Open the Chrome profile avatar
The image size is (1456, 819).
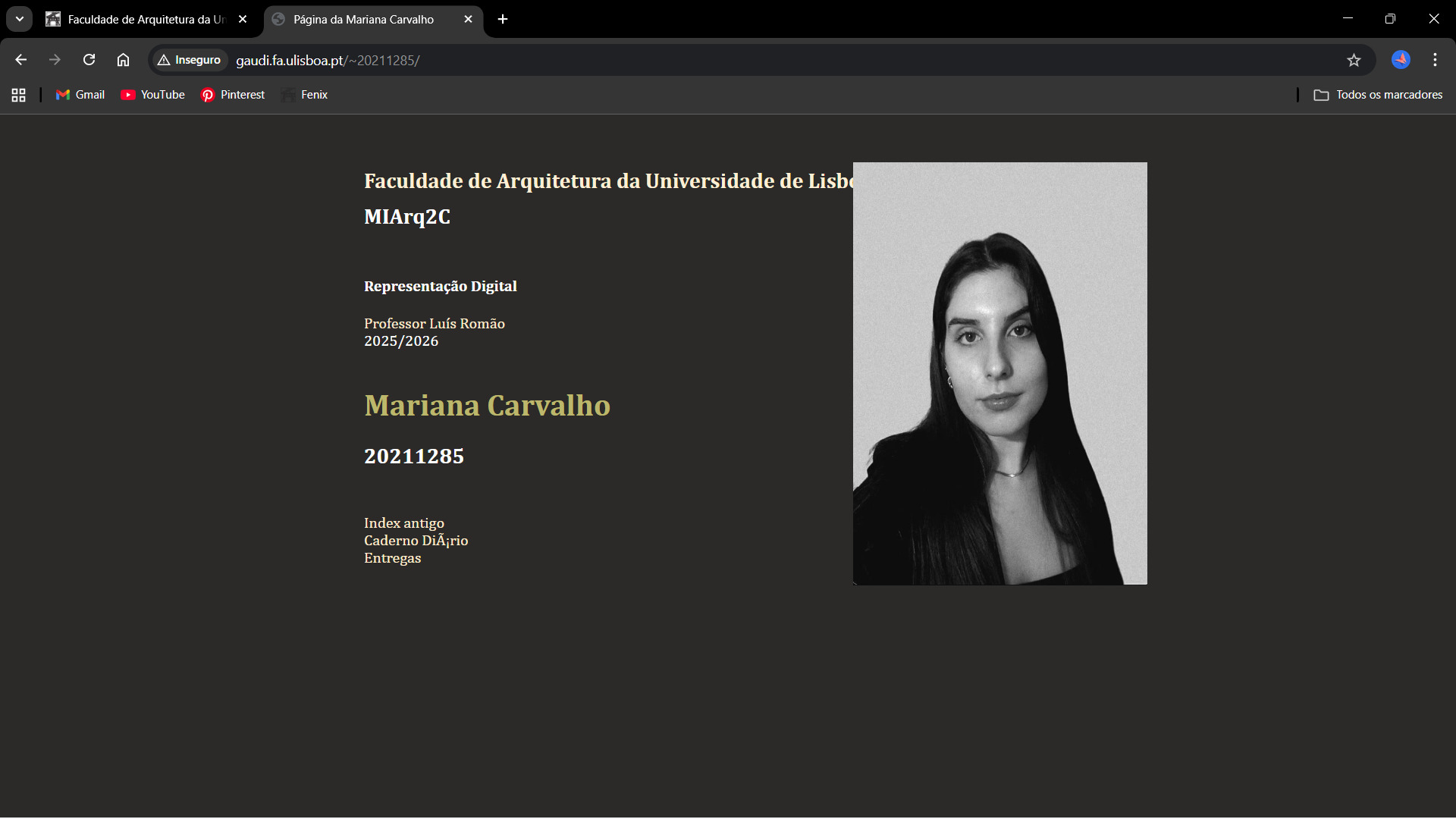pyautogui.click(x=1400, y=60)
